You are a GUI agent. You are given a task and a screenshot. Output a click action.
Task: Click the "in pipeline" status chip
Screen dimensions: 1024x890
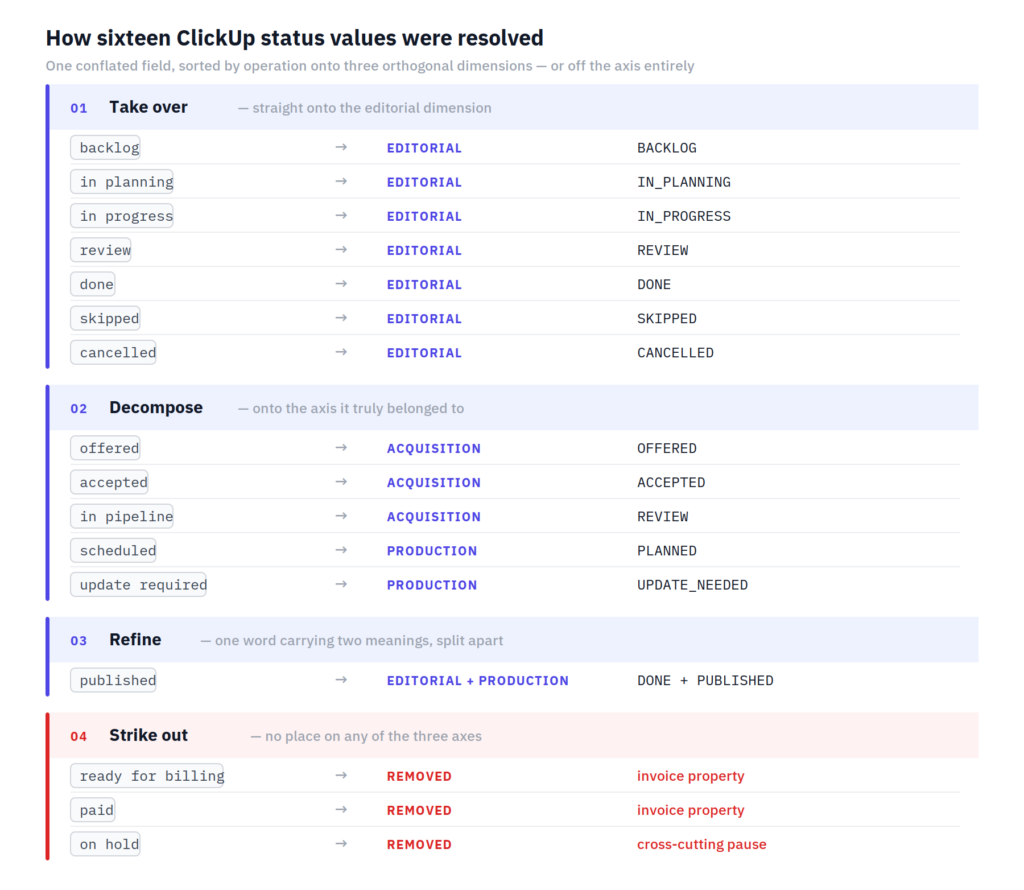tap(122, 517)
